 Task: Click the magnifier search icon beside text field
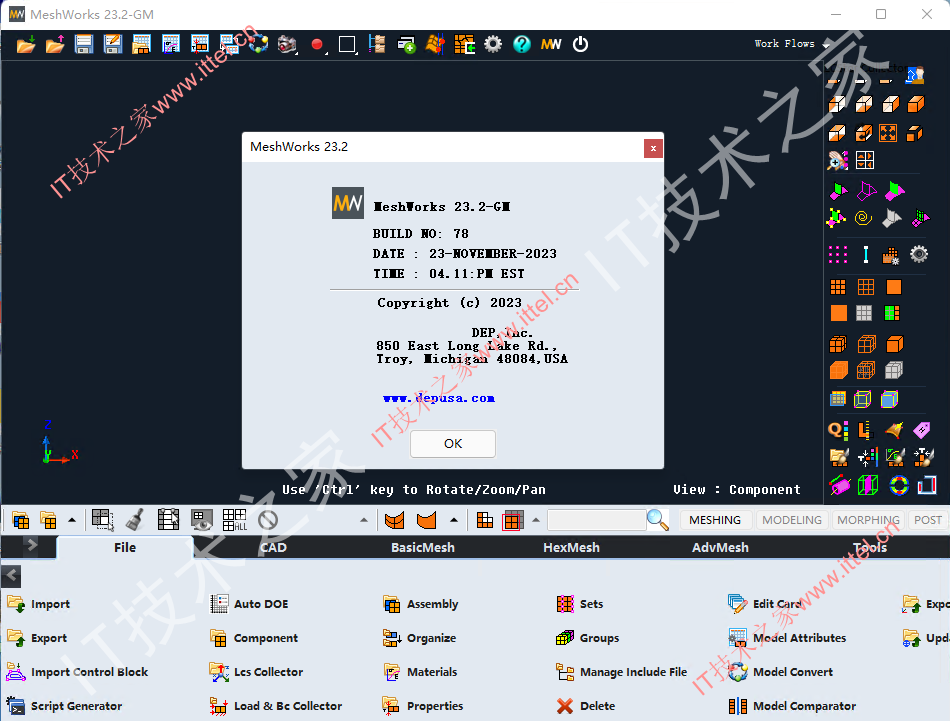[x=657, y=520]
